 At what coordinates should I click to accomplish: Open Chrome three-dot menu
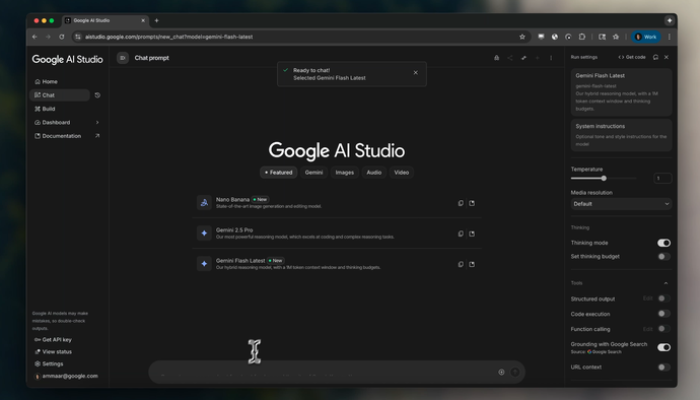click(x=669, y=37)
